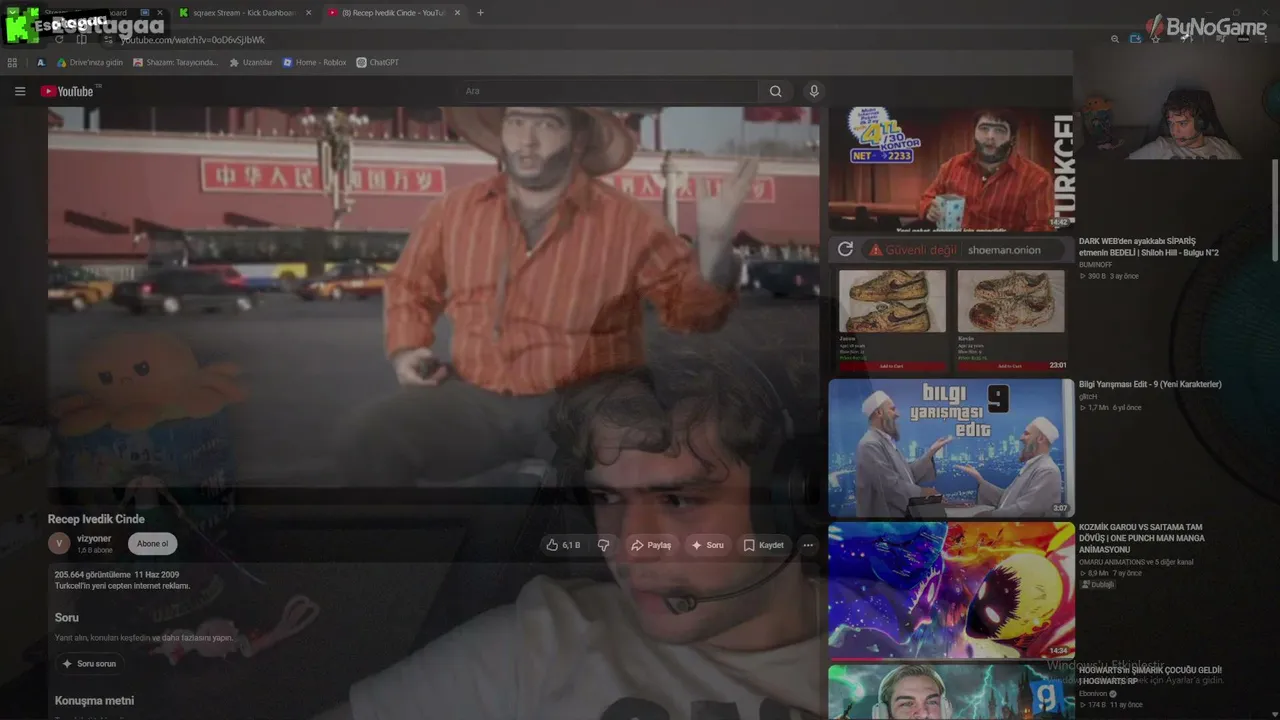Open the vizyoner channel avatar
This screenshot has width=1280, height=720.
click(x=59, y=543)
